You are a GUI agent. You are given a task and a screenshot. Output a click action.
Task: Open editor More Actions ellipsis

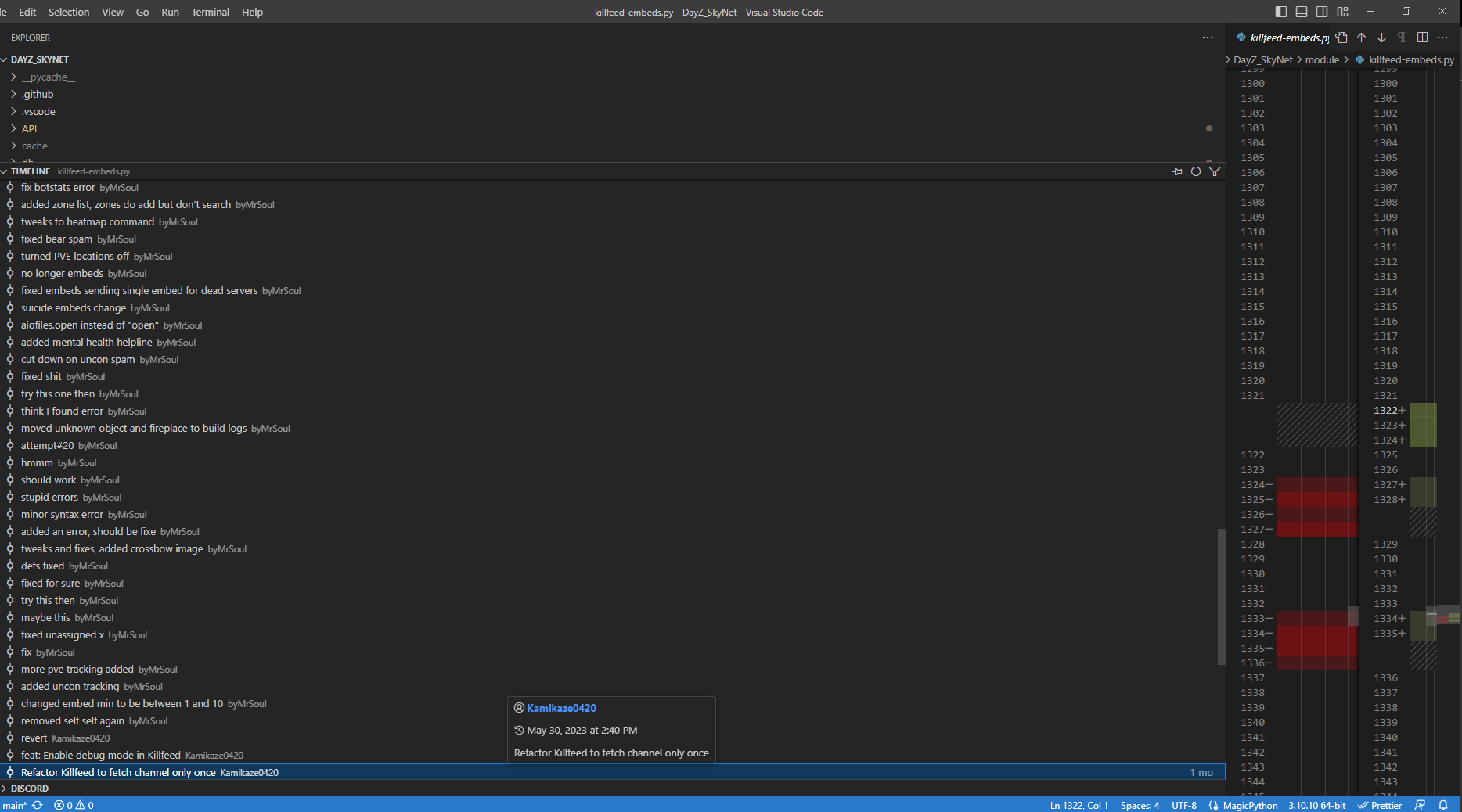[1443, 38]
